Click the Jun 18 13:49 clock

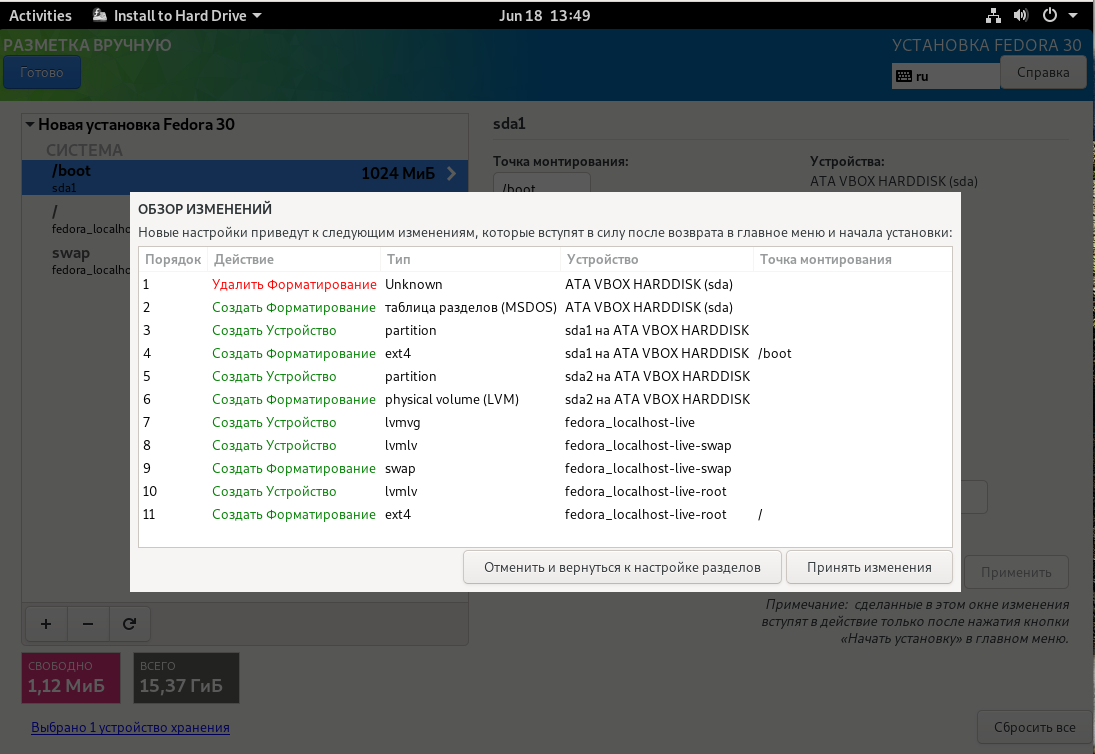[544, 15]
